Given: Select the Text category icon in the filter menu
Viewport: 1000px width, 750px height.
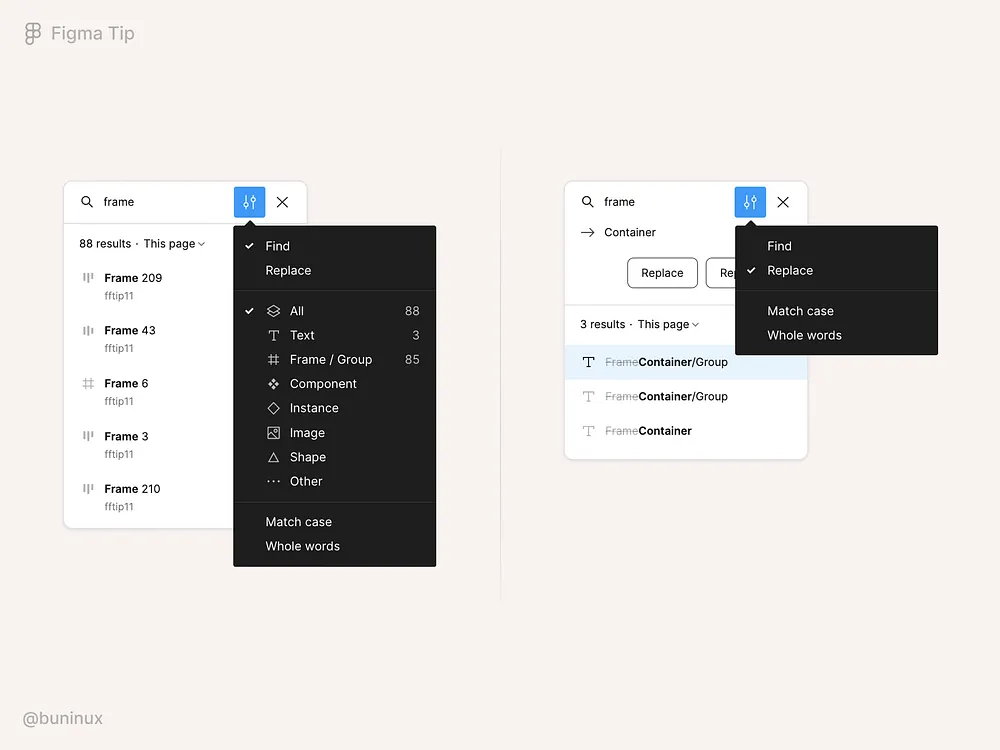Looking at the screenshot, I should pos(274,335).
